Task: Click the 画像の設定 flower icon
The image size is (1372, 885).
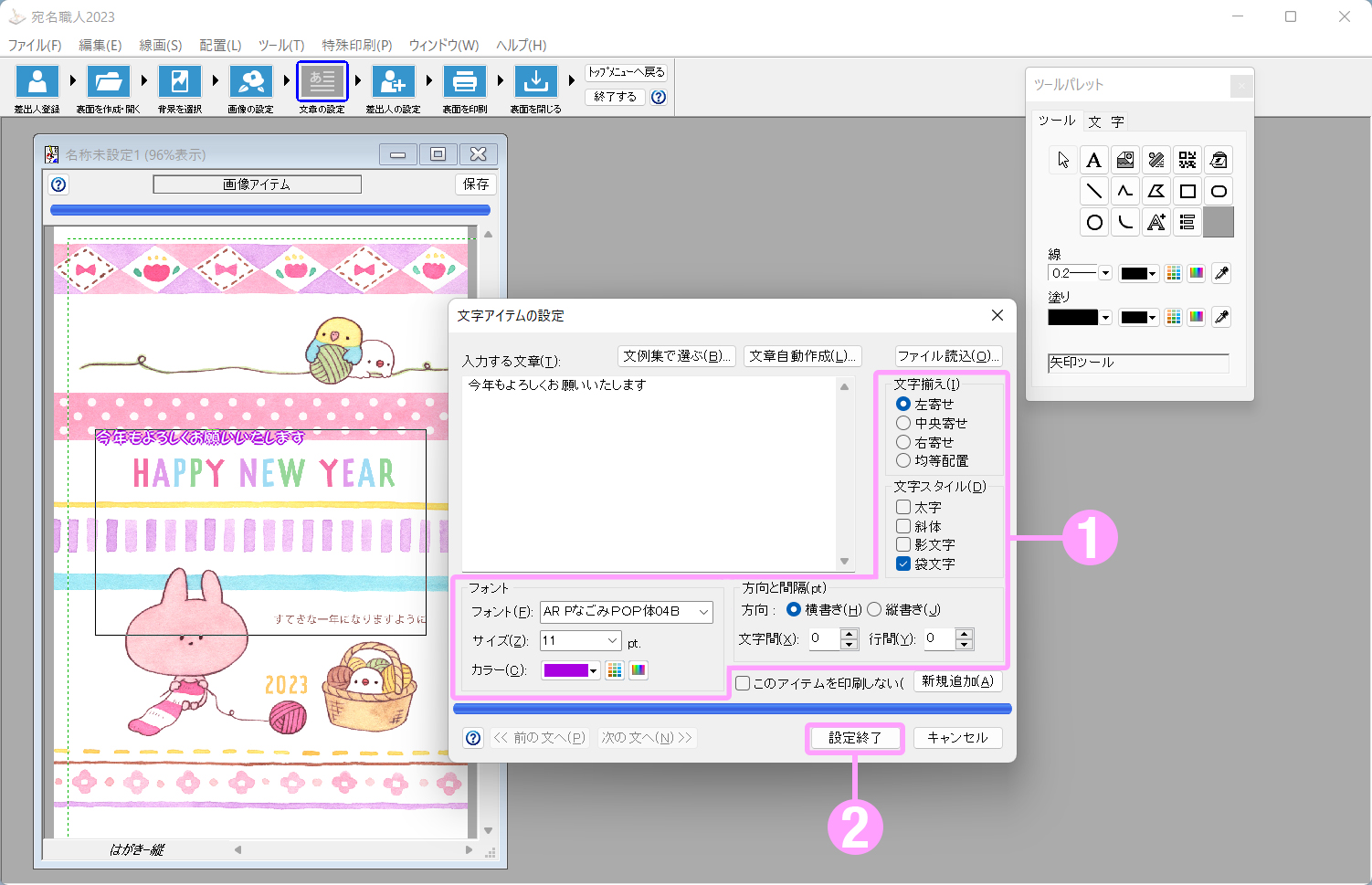Action: (x=251, y=82)
